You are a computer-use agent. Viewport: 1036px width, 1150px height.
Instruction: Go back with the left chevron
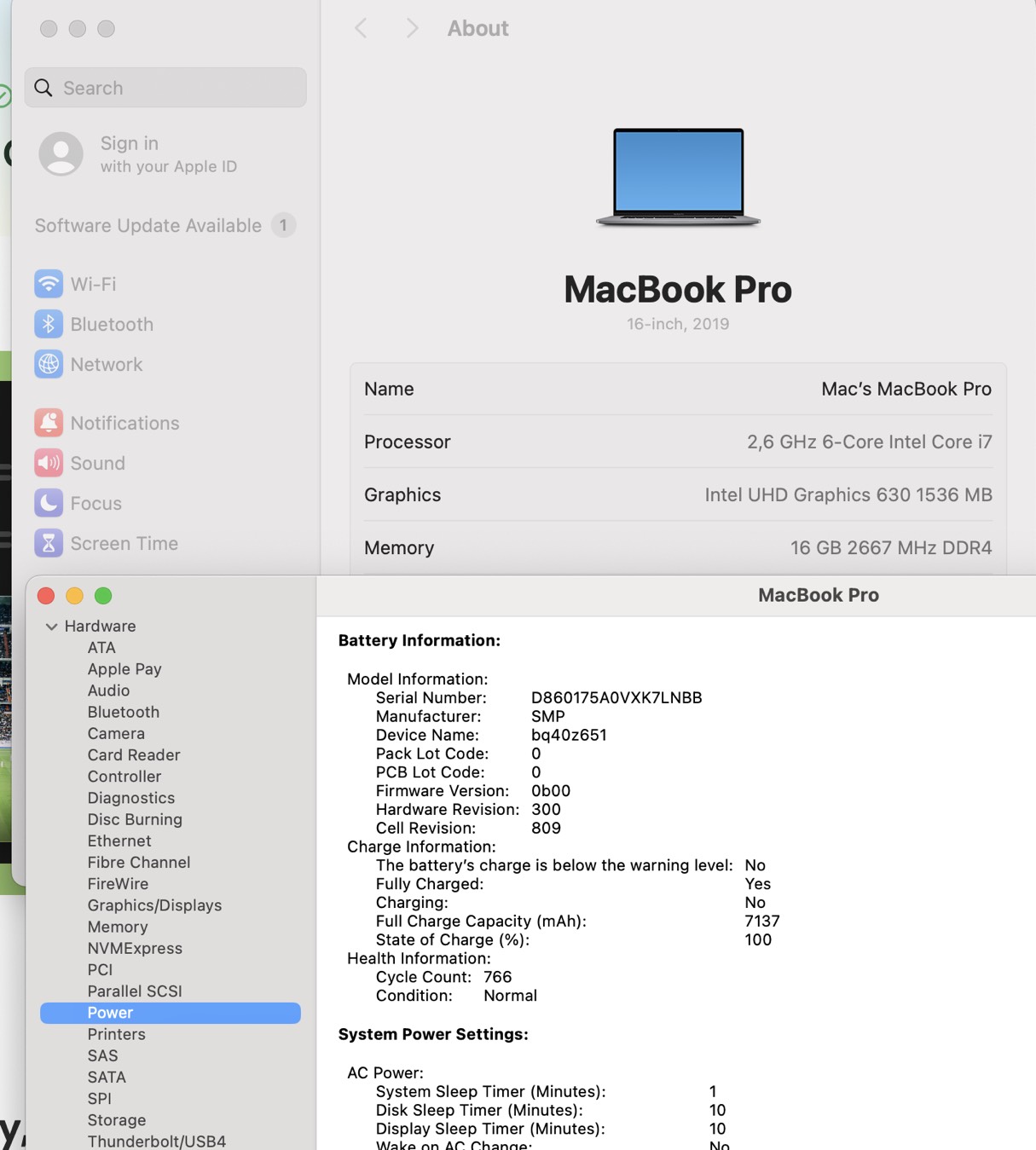click(361, 28)
